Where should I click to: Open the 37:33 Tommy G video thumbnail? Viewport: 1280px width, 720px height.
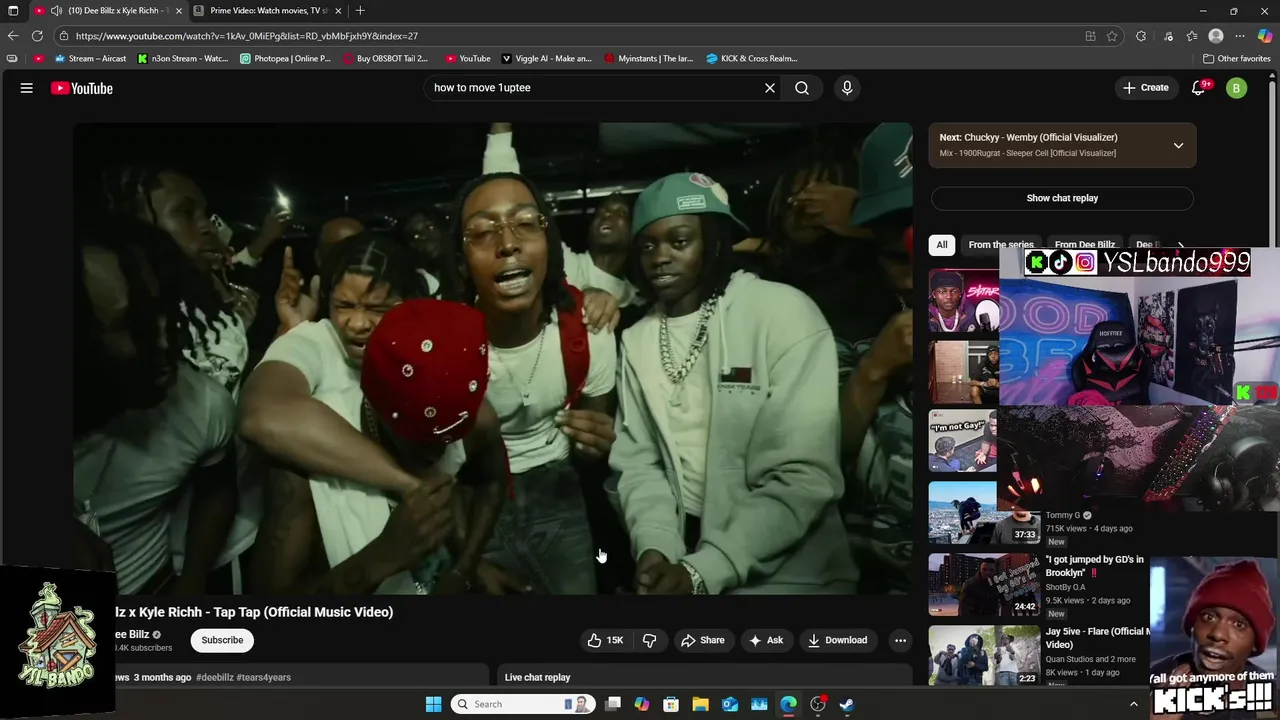984,513
